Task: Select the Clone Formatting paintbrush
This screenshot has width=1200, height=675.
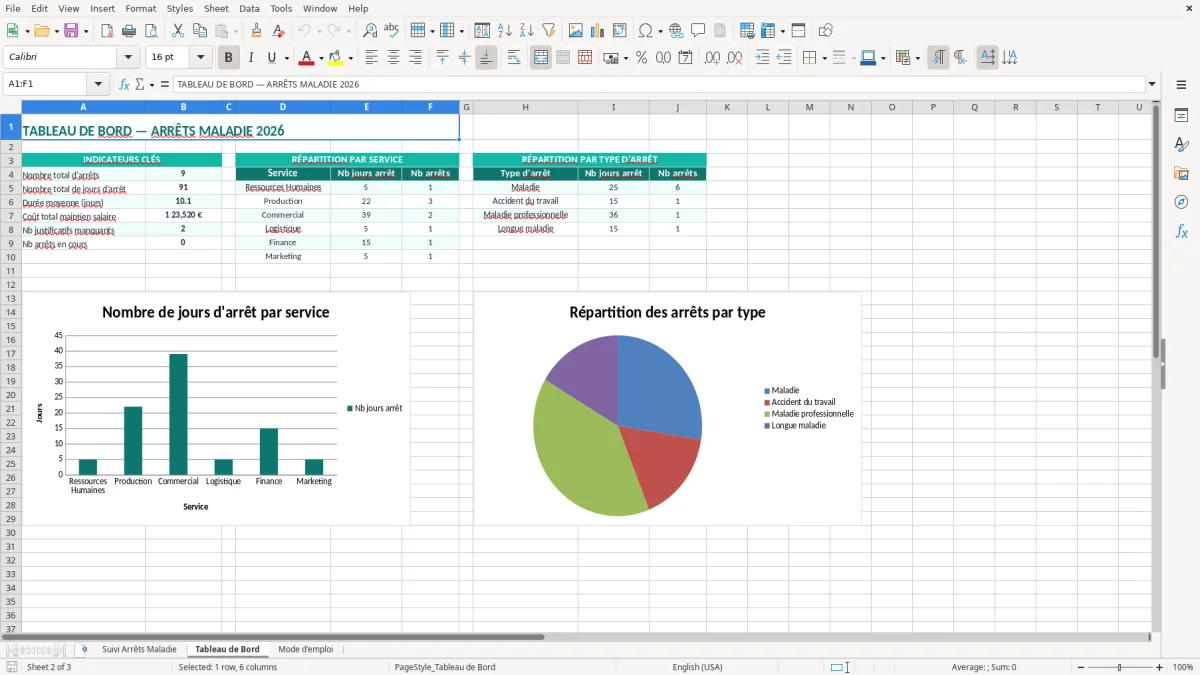Action: pyautogui.click(x=257, y=31)
